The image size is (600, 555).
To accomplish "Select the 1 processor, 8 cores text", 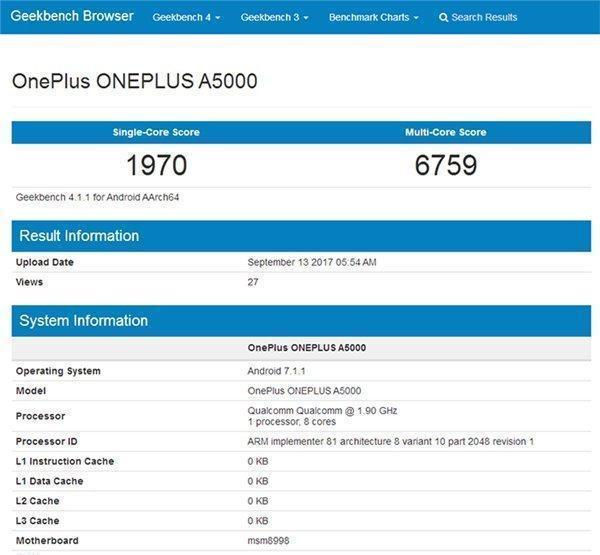I will (292, 422).
